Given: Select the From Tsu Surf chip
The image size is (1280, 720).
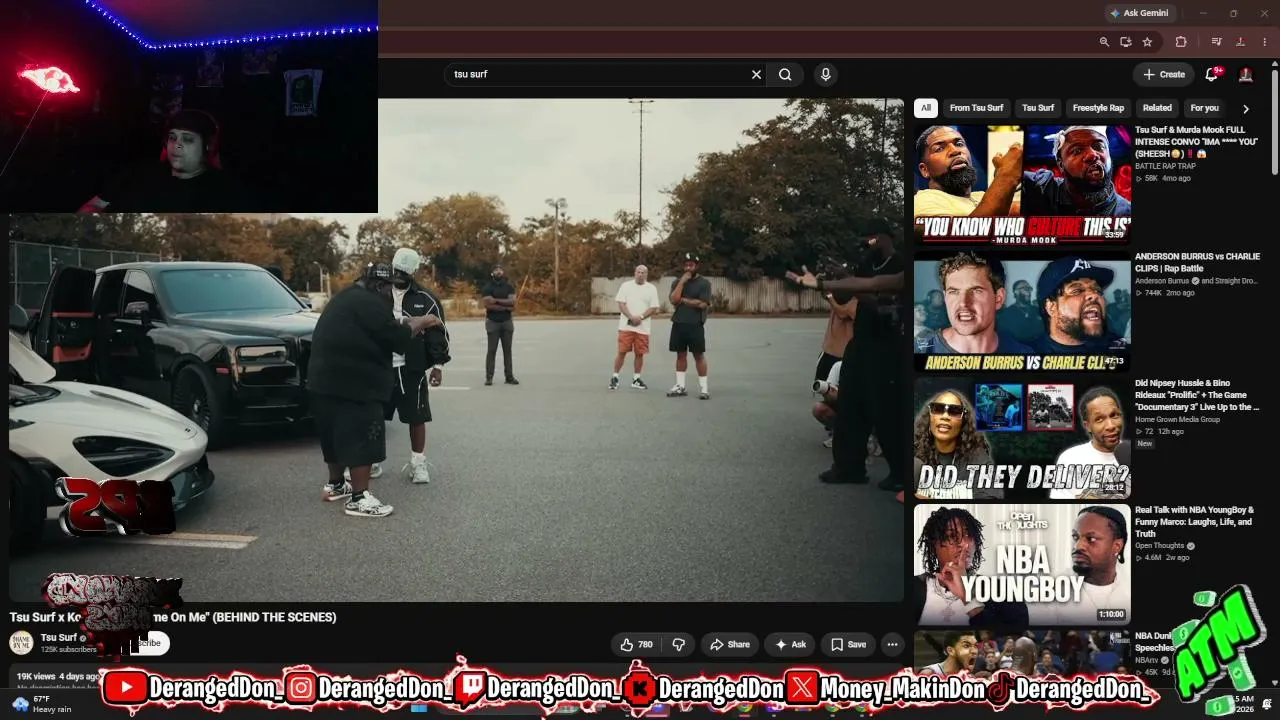Looking at the screenshot, I should [x=976, y=108].
